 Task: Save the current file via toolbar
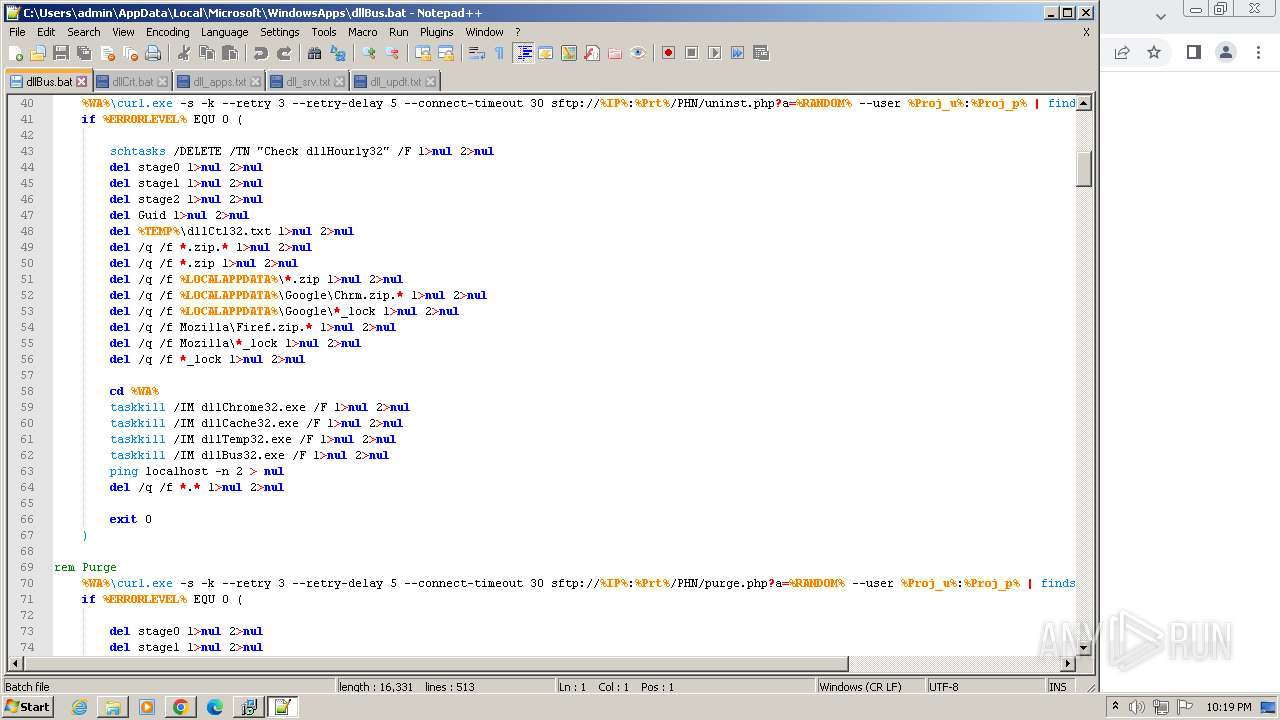tap(61, 53)
